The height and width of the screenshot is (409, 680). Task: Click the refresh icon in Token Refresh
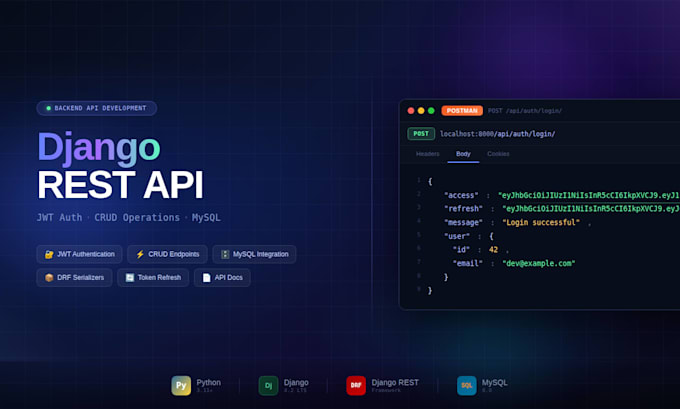point(130,278)
